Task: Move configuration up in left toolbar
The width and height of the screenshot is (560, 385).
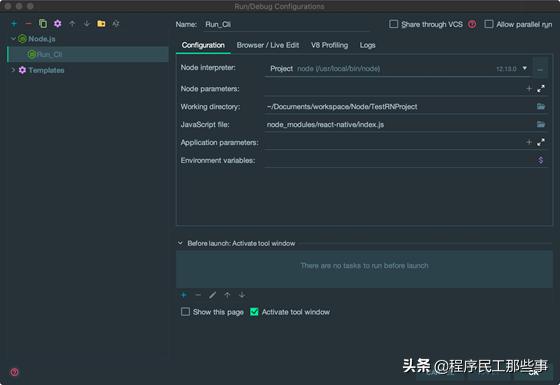Action: pos(72,24)
